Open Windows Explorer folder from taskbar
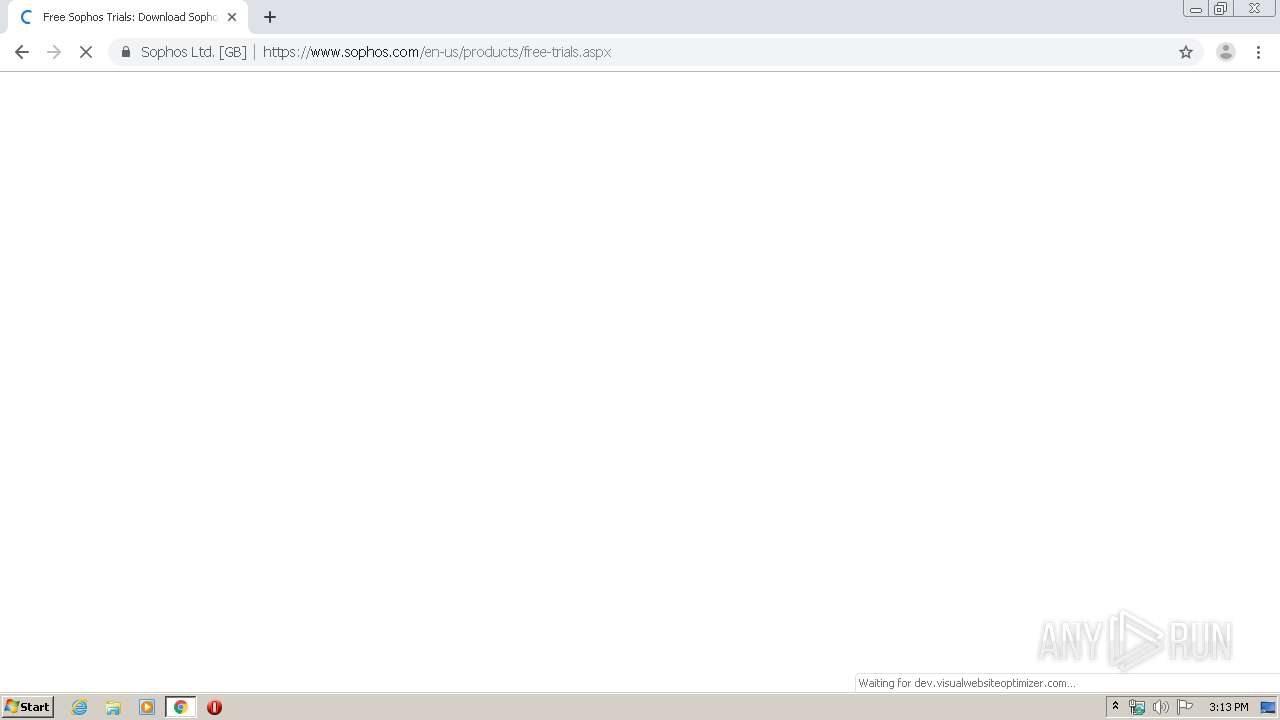 (113, 707)
